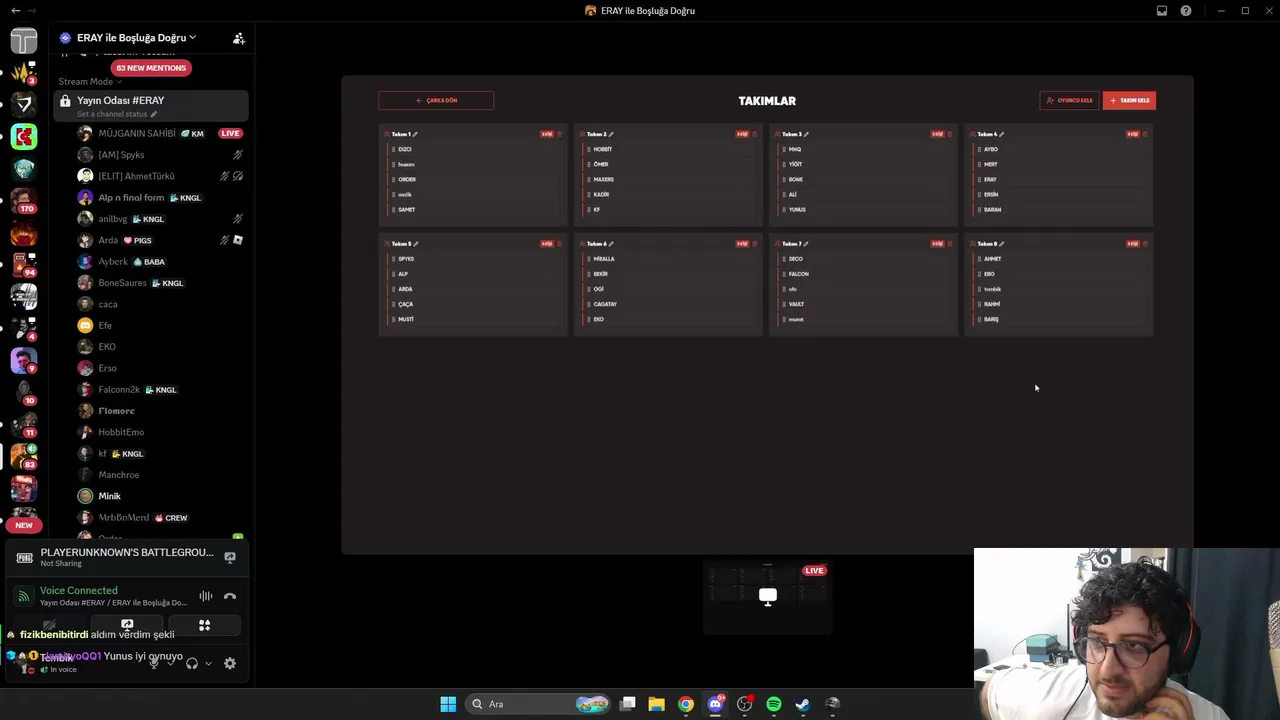The height and width of the screenshot is (720, 1280).
Task: Edit Takım 4 name pencil icon
Action: pos(1001,134)
